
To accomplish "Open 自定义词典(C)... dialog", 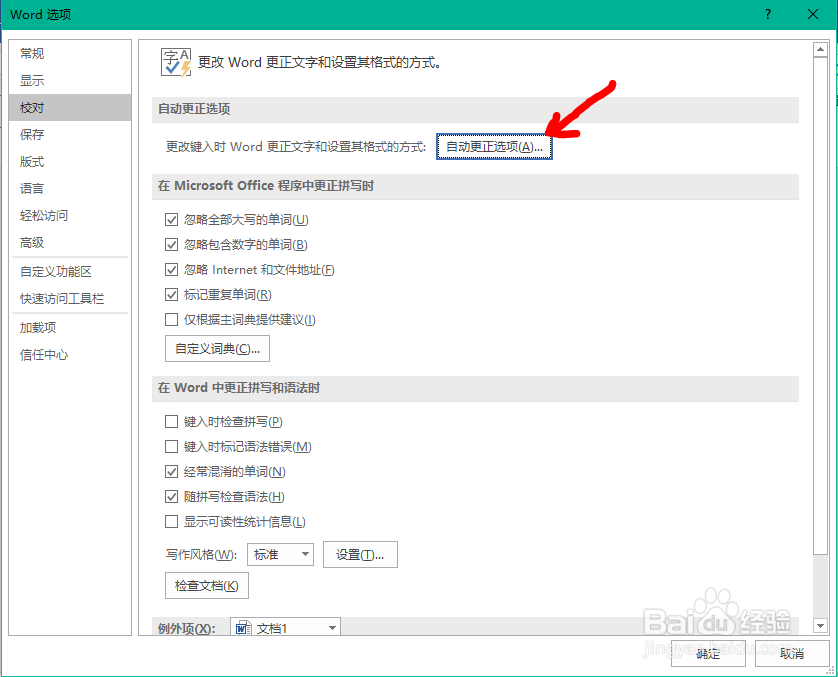I will click(218, 349).
